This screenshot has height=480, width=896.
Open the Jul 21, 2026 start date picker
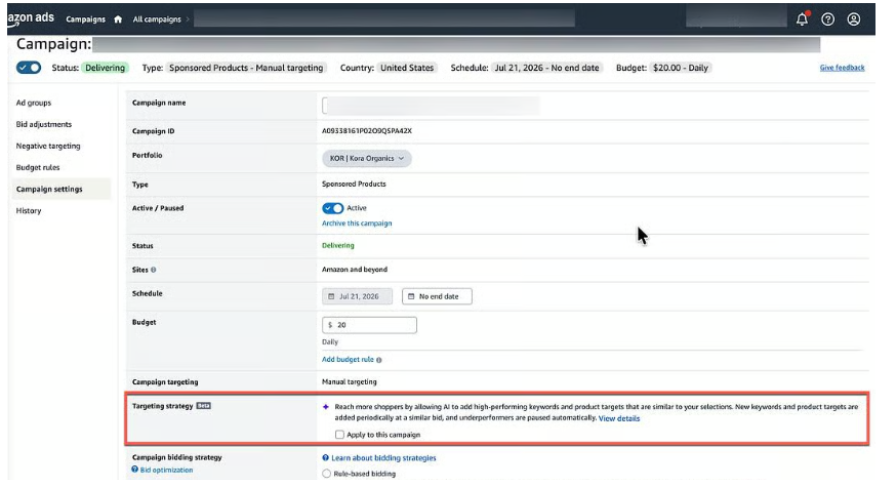(x=357, y=297)
